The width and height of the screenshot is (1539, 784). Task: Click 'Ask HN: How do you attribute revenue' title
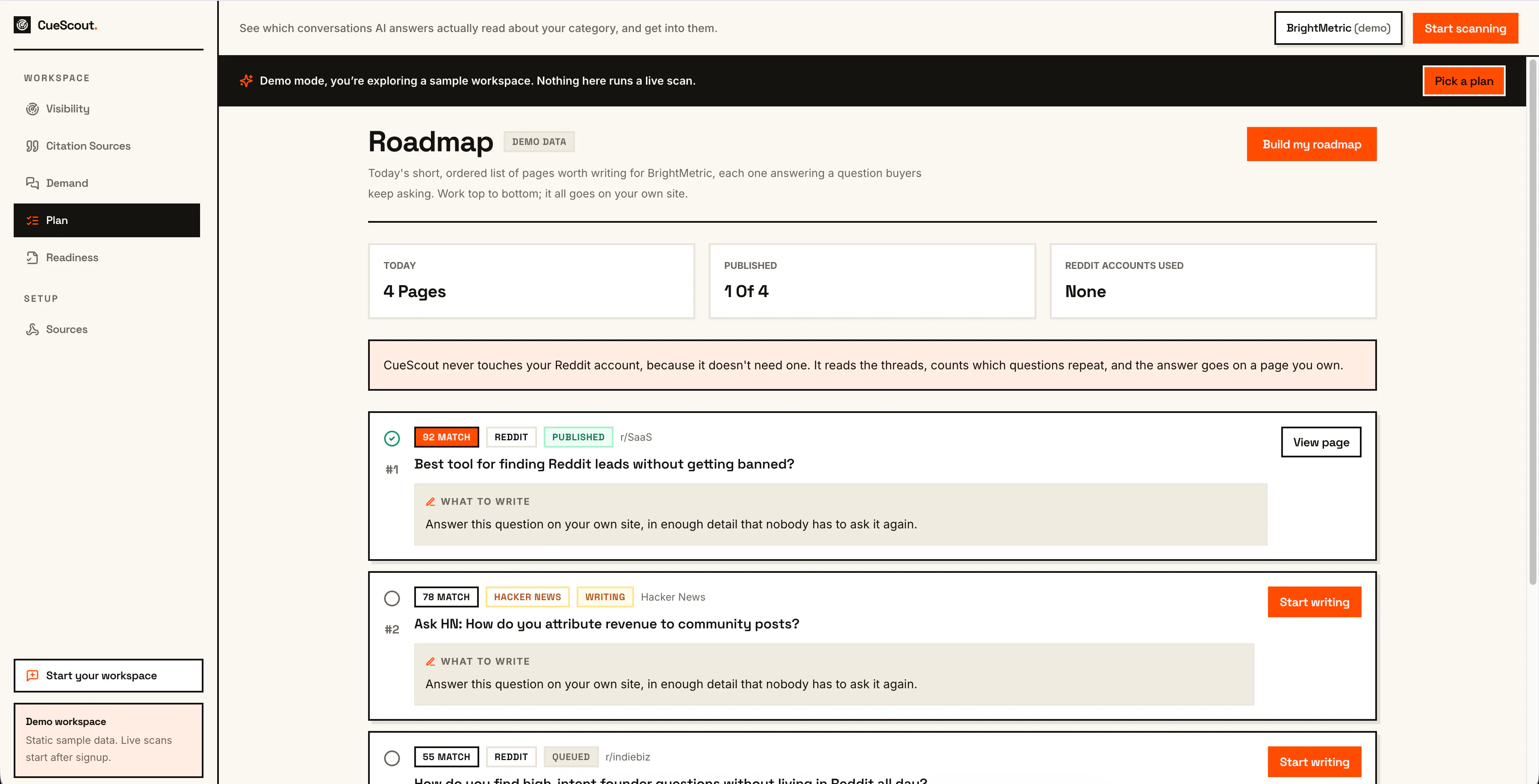click(606, 624)
